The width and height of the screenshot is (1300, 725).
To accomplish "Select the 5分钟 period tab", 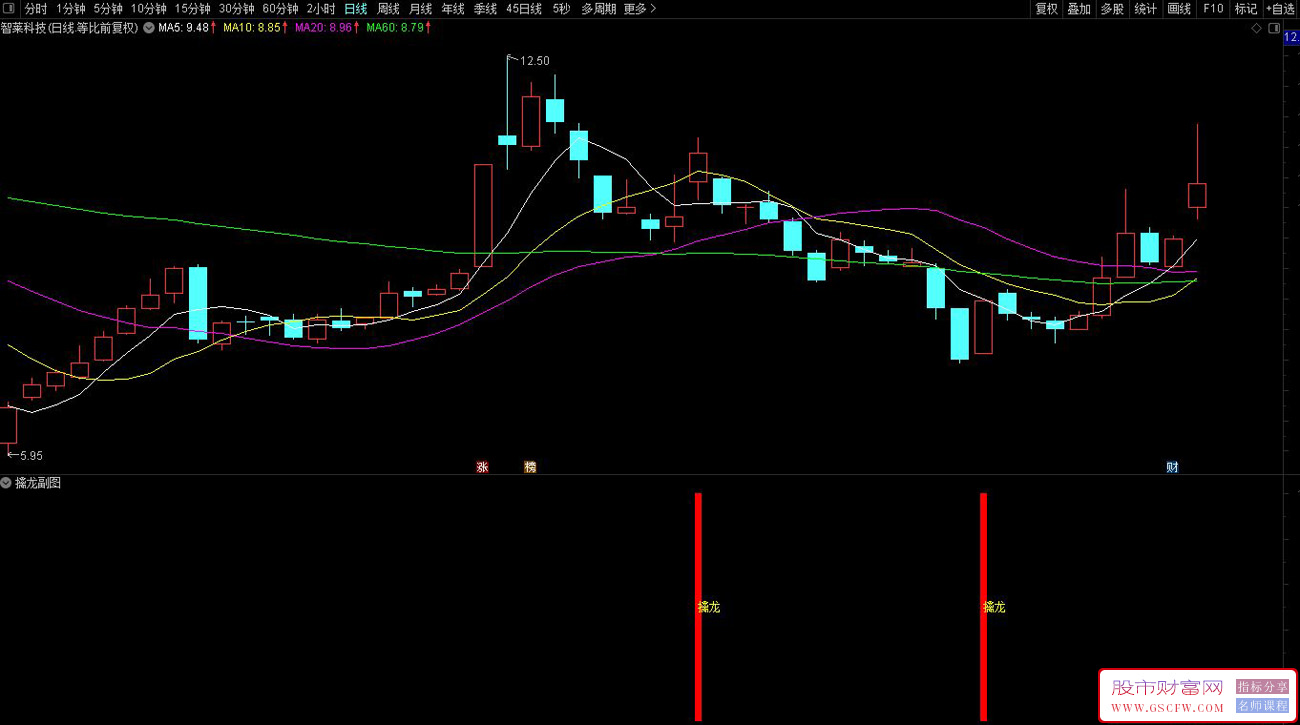I will pyautogui.click(x=108, y=9).
